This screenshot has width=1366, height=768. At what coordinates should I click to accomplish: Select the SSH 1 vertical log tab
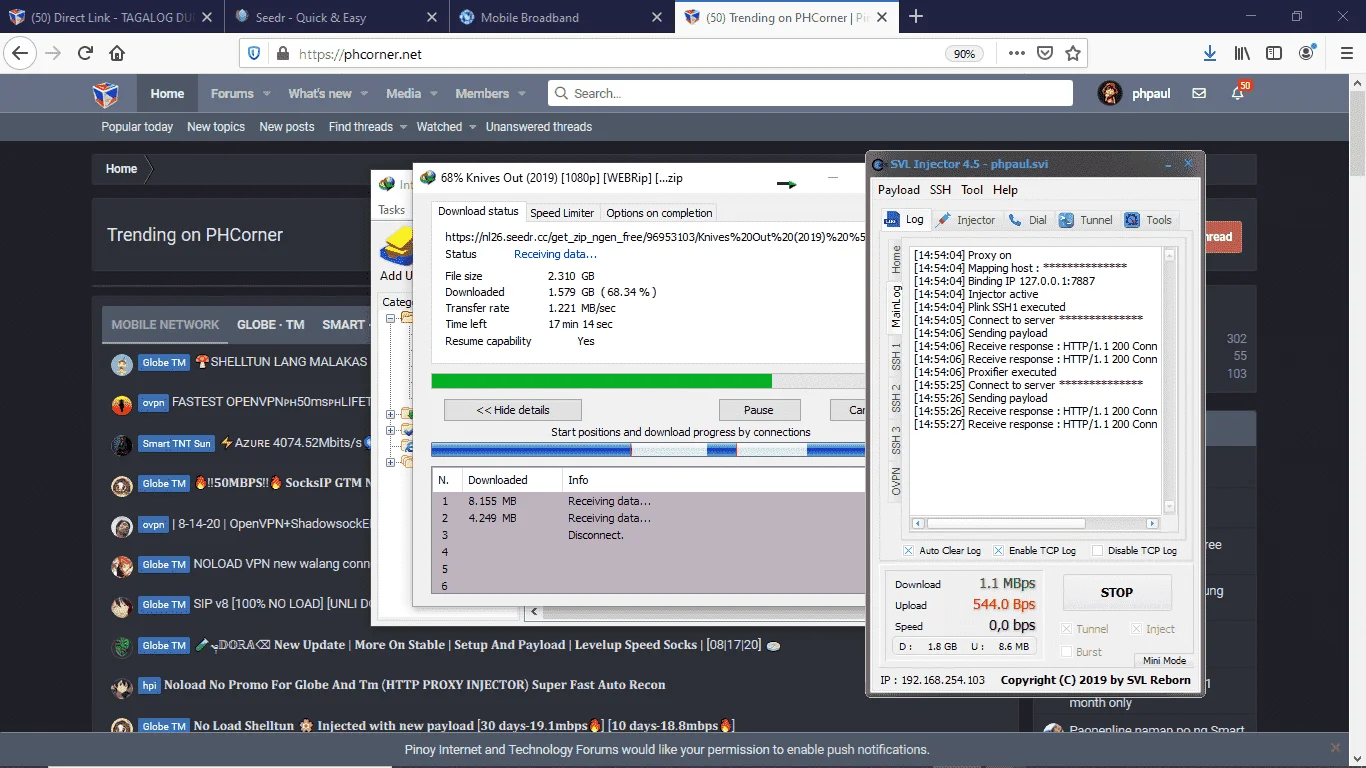coord(896,355)
